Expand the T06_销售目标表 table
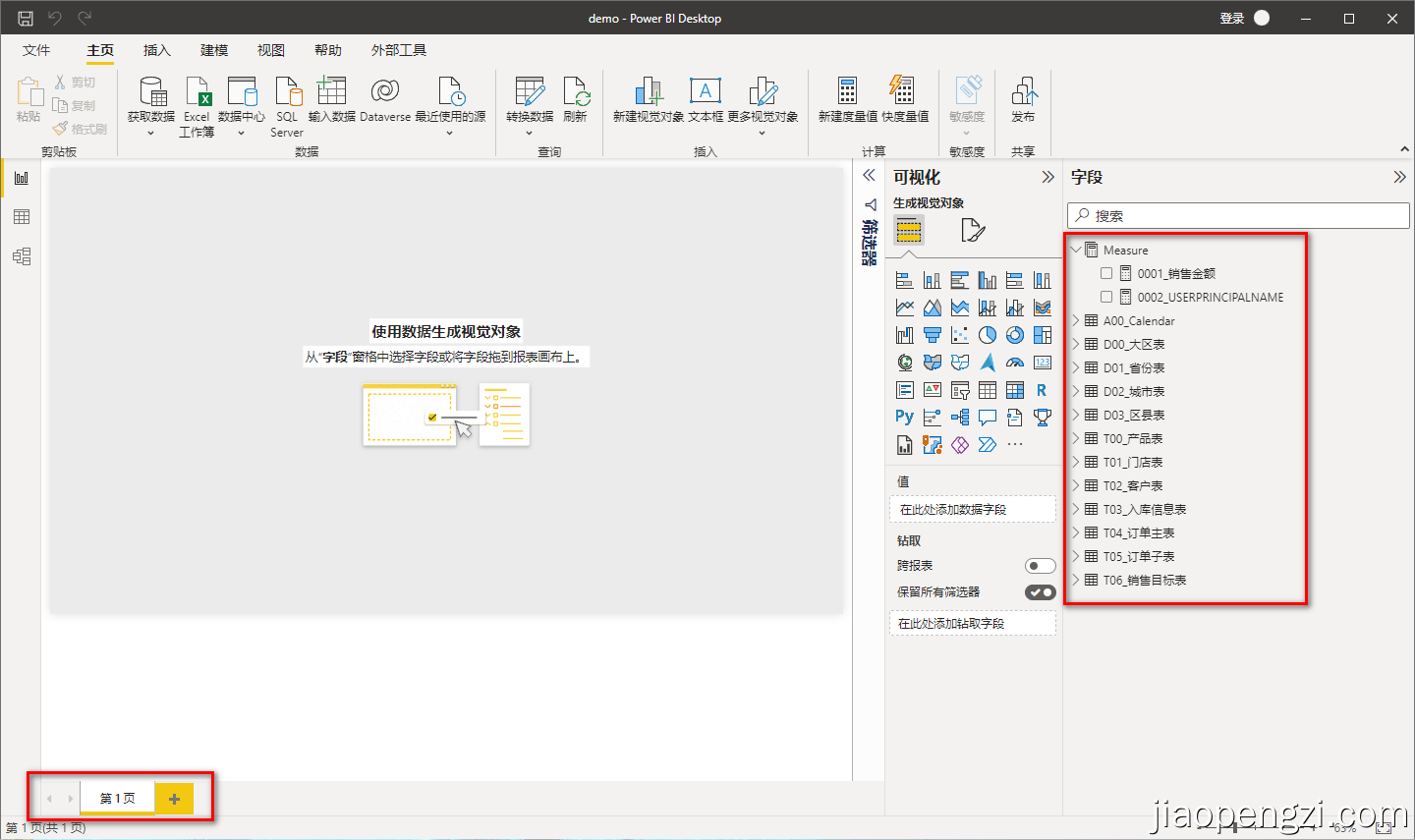 (1076, 580)
